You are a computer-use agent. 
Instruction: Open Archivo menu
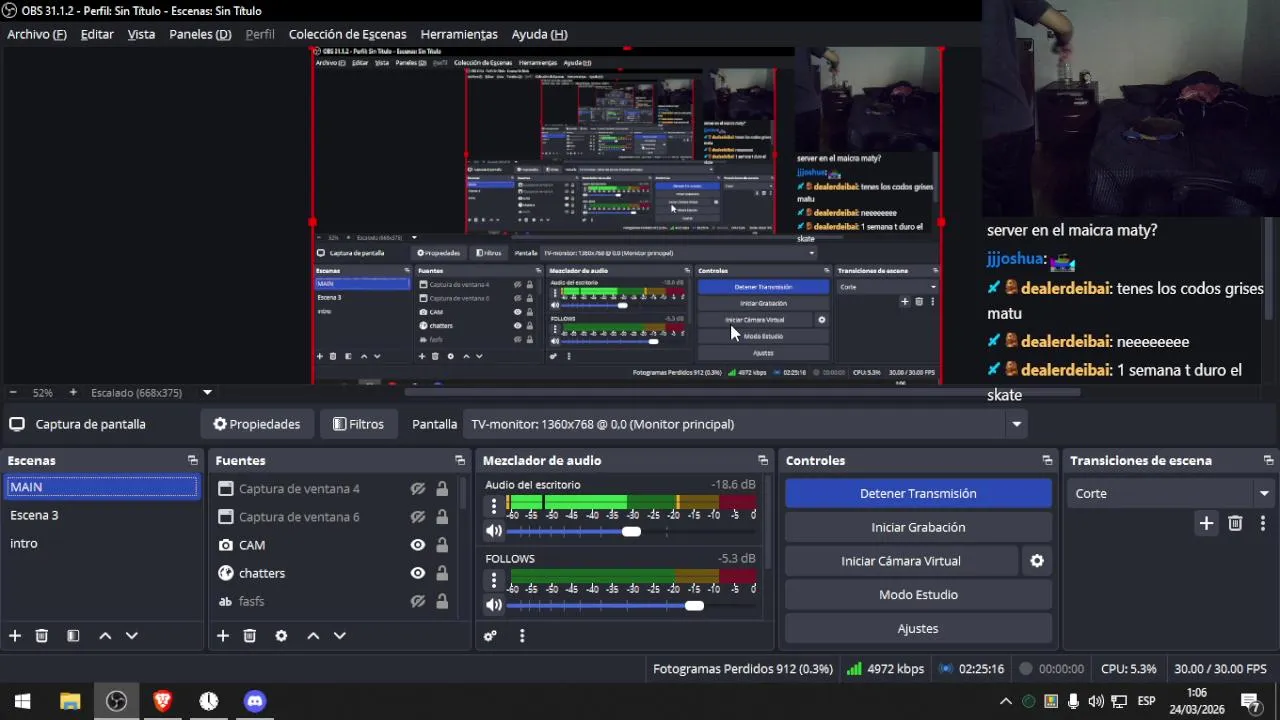37,34
